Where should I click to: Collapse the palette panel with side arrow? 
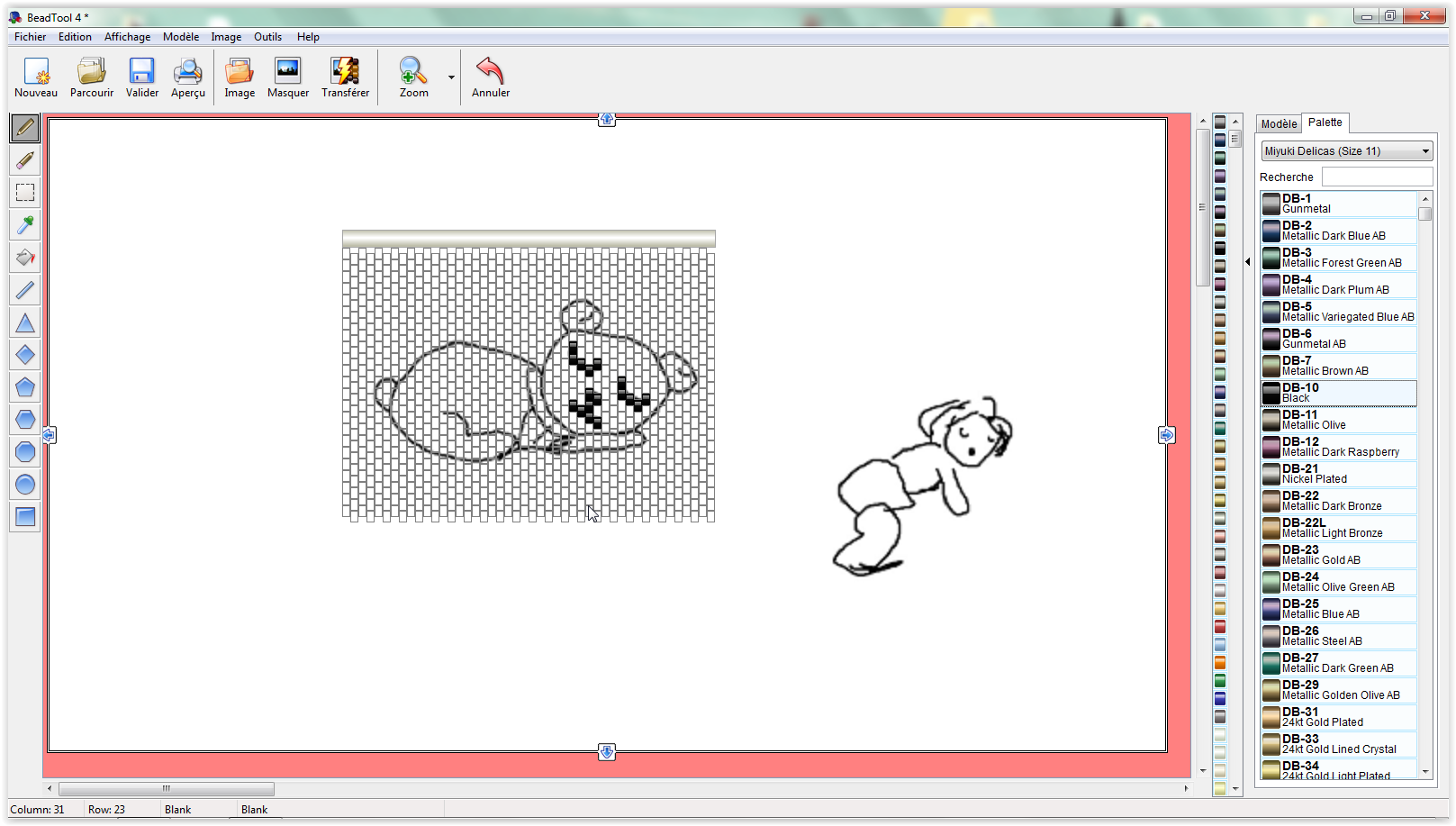(x=1247, y=262)
